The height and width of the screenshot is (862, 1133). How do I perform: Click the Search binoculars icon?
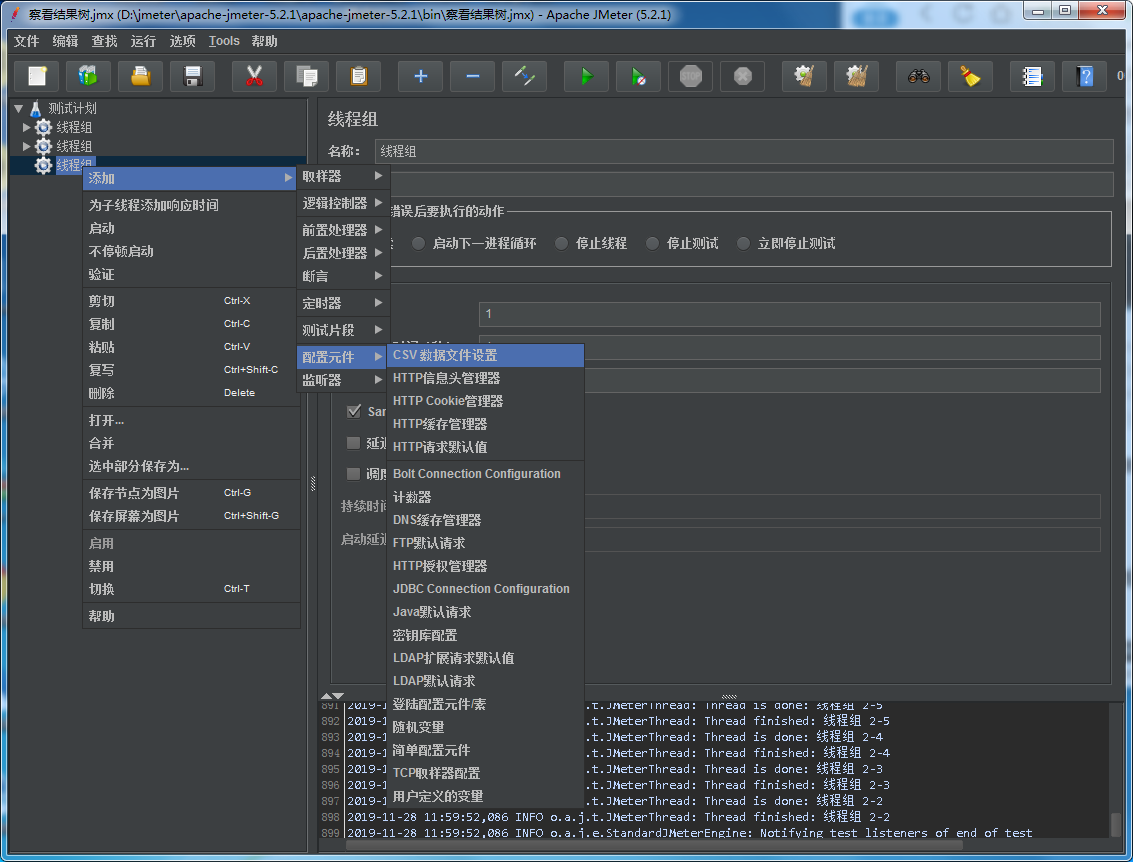point(918,76)
